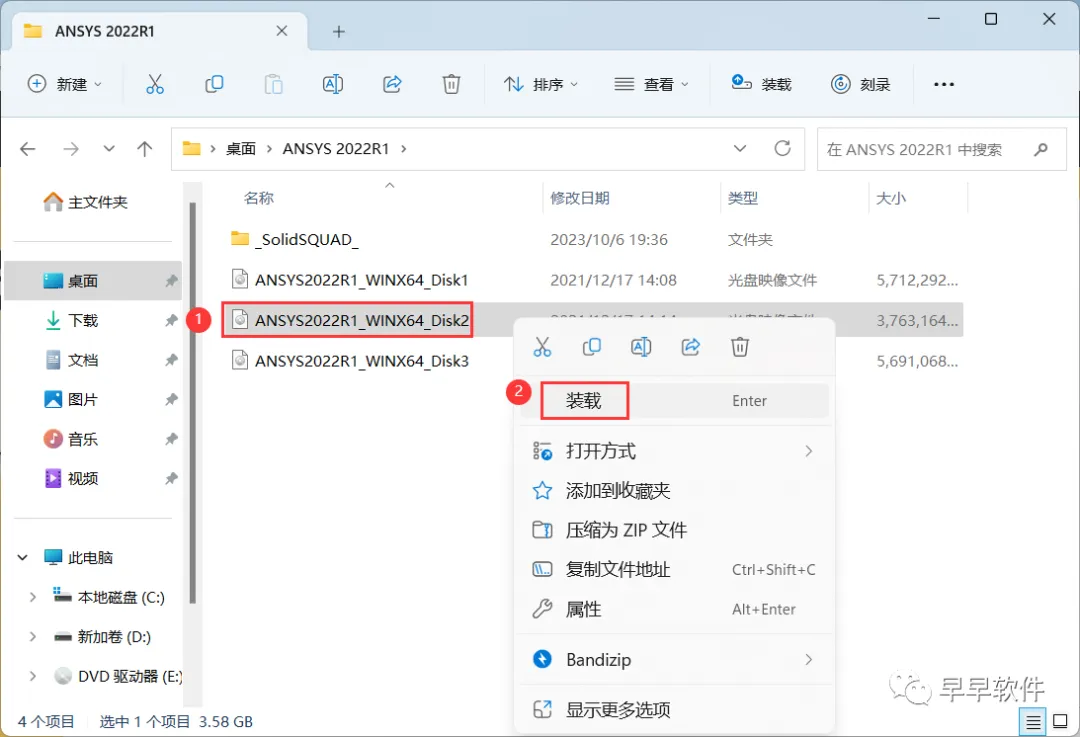
Task: Click 桌面 in breadcrumb path
Action: tap(241, 149)
